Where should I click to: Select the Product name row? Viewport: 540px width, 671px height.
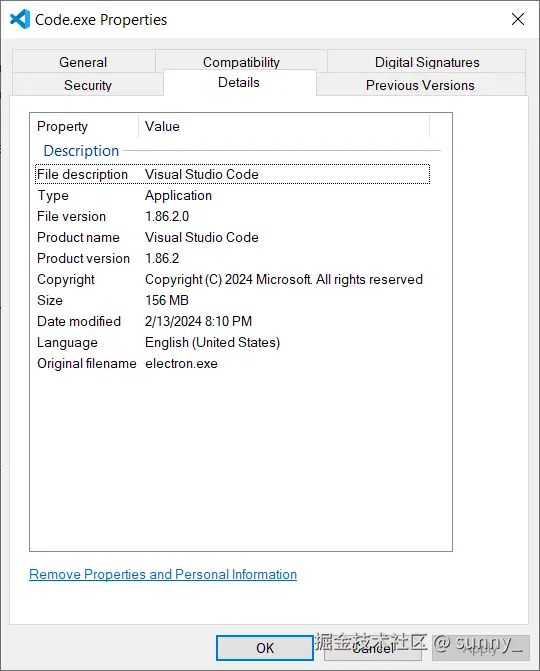click(232, 237)
